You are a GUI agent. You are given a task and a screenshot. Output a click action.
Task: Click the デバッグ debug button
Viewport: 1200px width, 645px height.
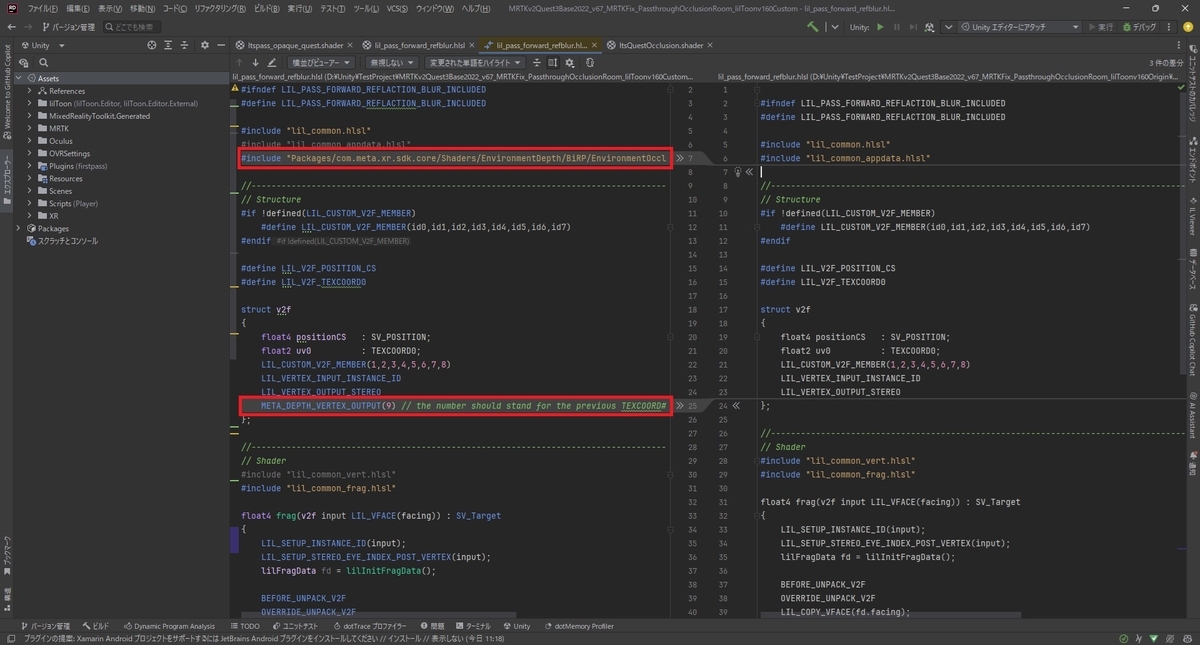point(1139,27)
